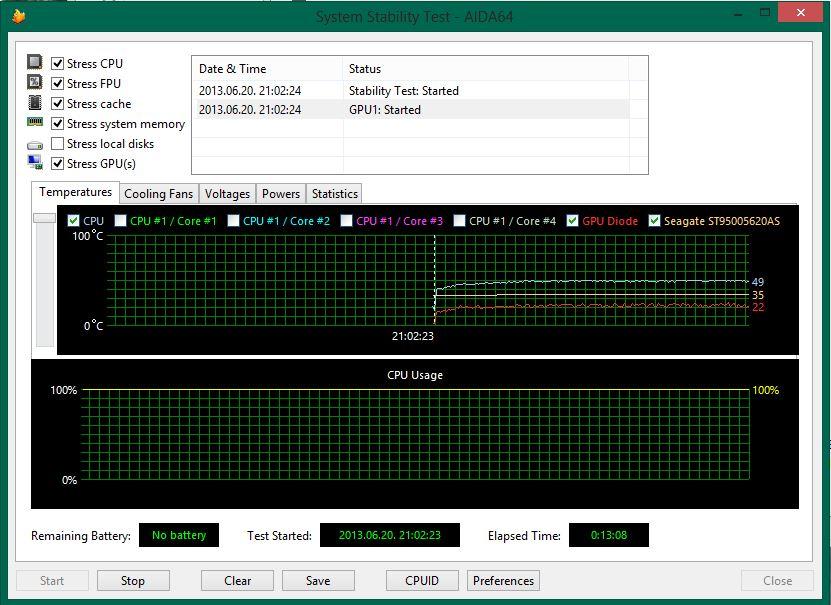Image resolution: width=831 pixels, height=605 pixels.
Task: Enable the CPU #1 / Core #3 graph checkbox
Action: point(347,221)
